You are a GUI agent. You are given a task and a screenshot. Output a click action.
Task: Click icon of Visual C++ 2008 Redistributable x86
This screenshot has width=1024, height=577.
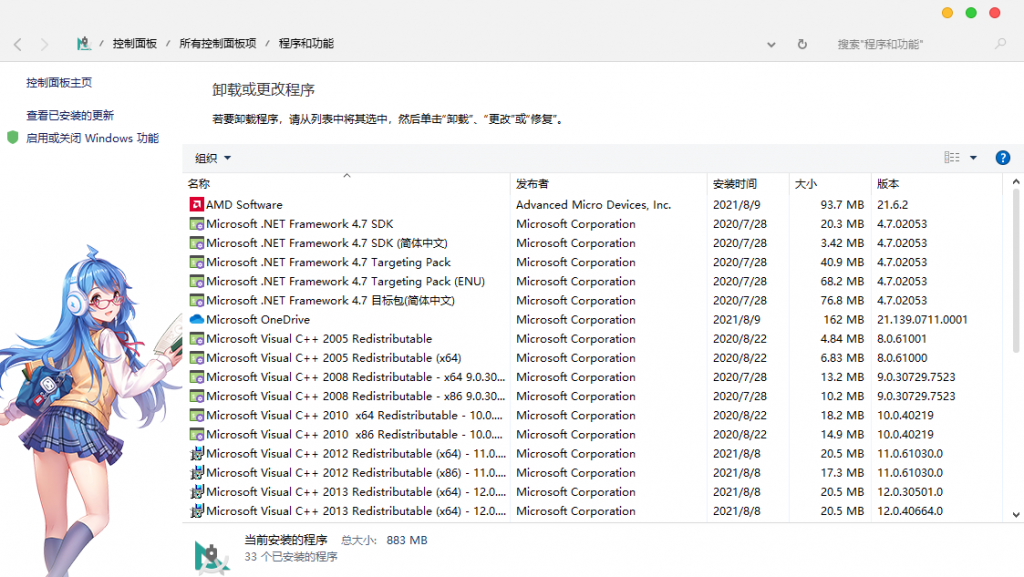tap(197, 396)
